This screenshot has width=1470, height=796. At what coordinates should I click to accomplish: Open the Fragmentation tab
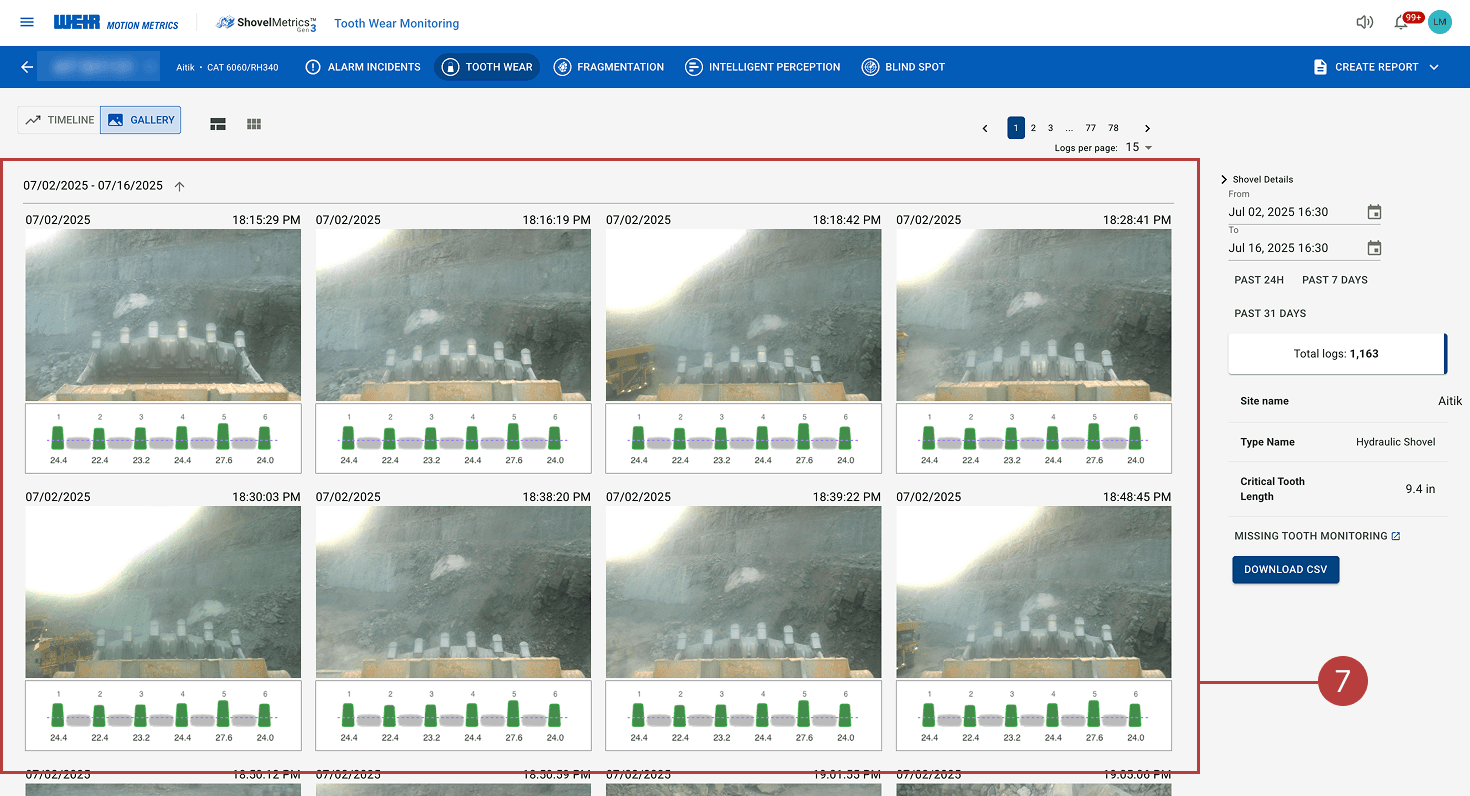608,67
